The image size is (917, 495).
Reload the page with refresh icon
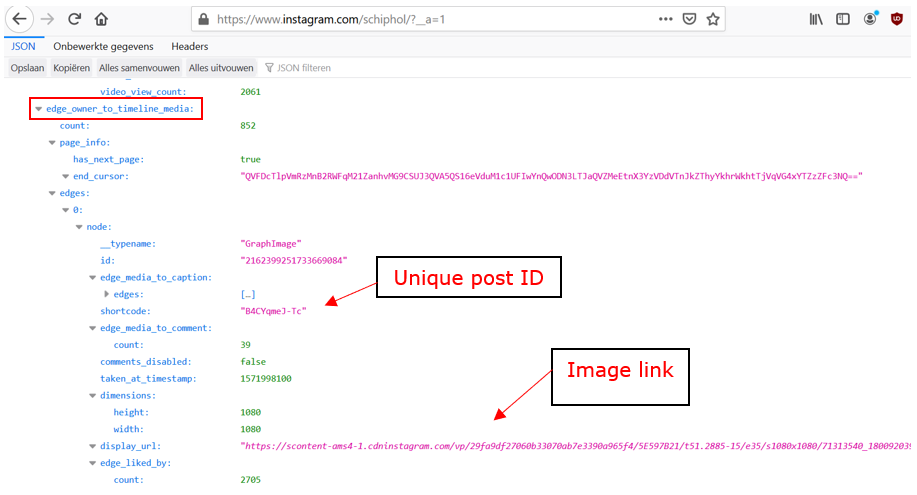click(x=74, y=19)
